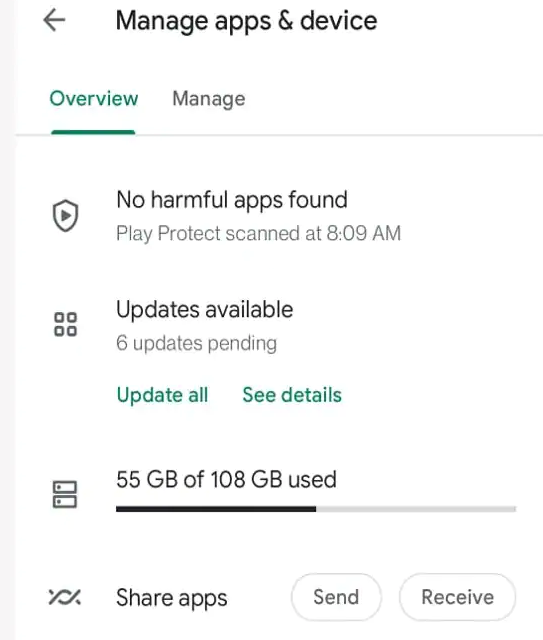
Task: Open No harmful apps found entry
Action: click(x=232, y=200)
